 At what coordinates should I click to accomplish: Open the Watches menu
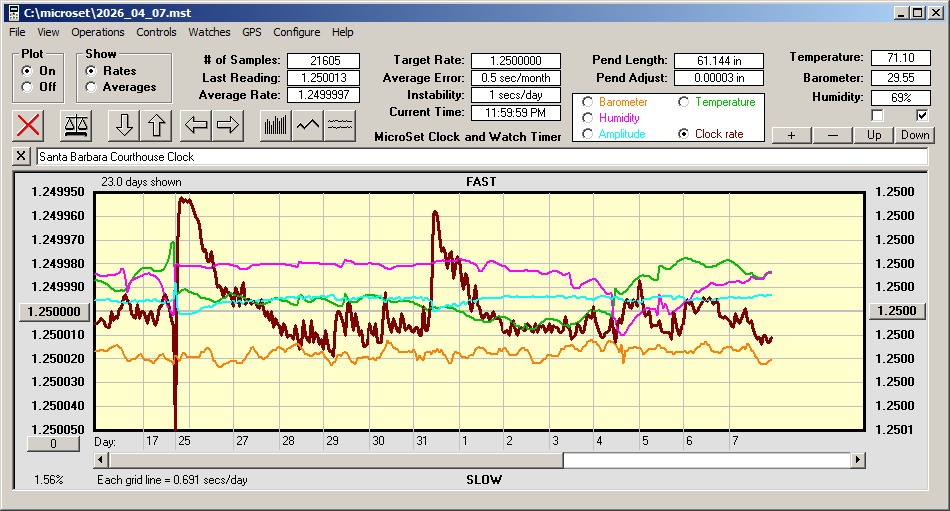click(209, 32)
